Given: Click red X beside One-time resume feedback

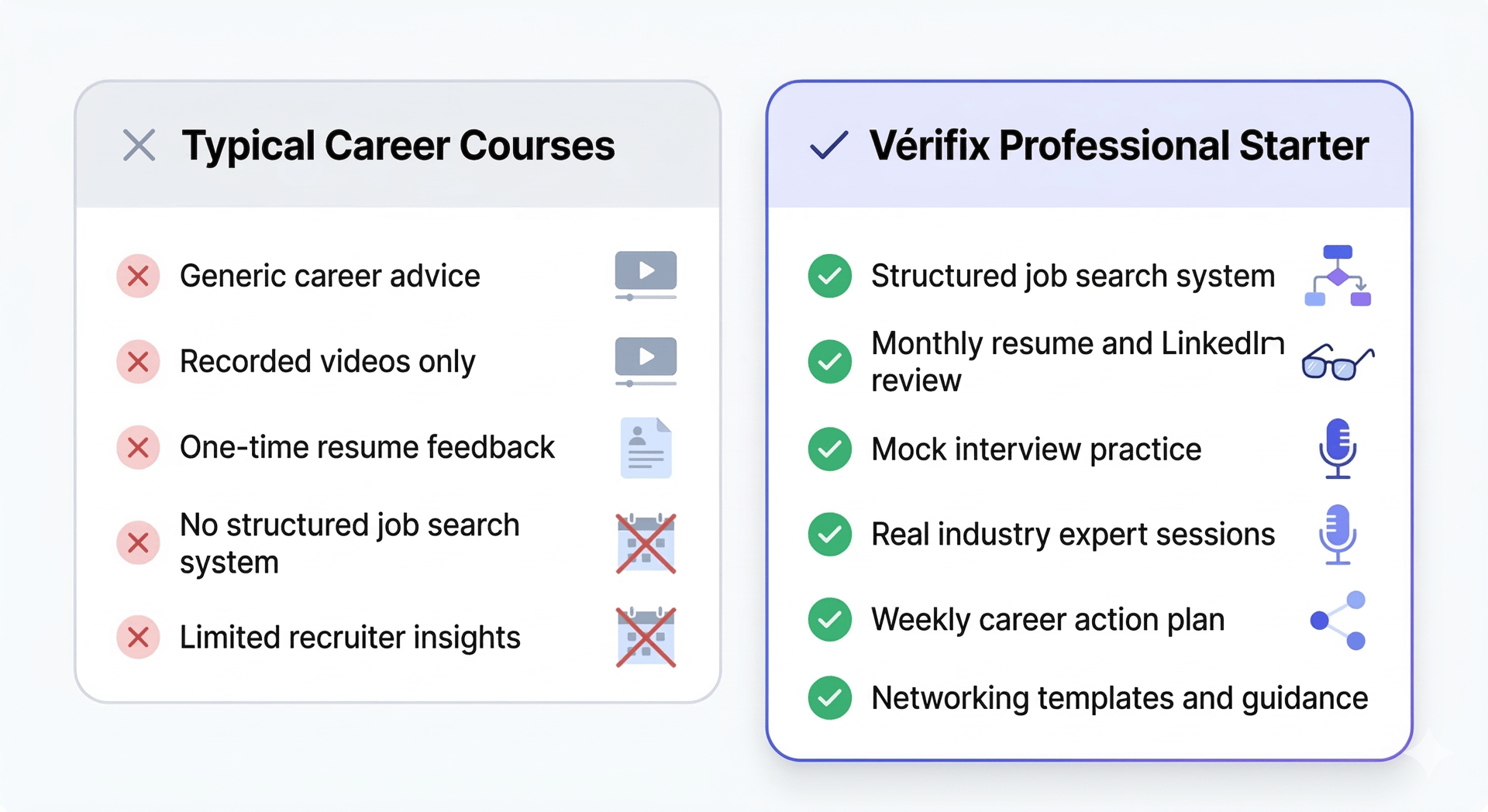Looking at the screenshot, I should pyautogui.click(x=138, y=448).
